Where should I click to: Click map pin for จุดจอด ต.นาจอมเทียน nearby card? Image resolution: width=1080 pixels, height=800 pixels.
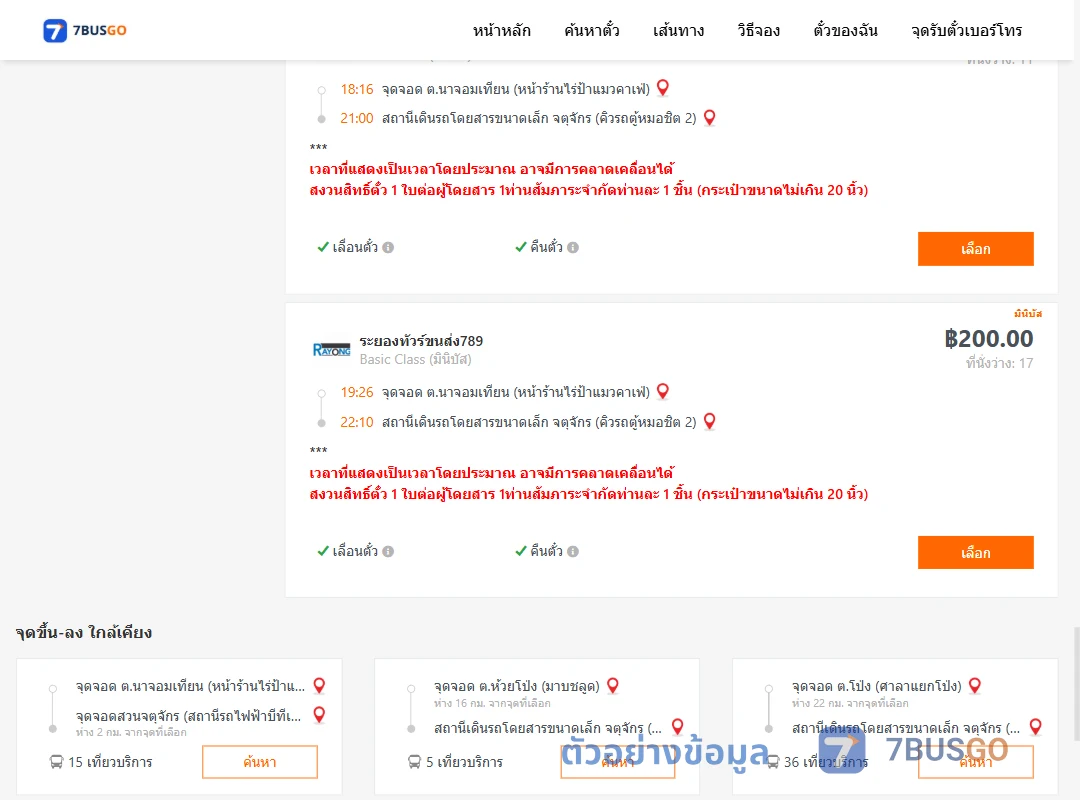(319, 686)
